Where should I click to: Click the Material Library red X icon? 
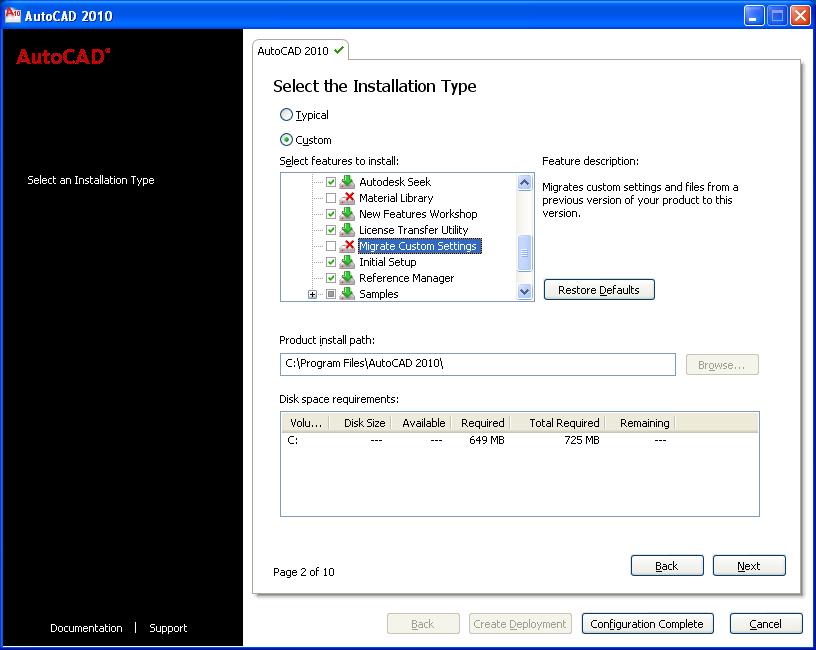pyautogui.click(x=347, y=198)
